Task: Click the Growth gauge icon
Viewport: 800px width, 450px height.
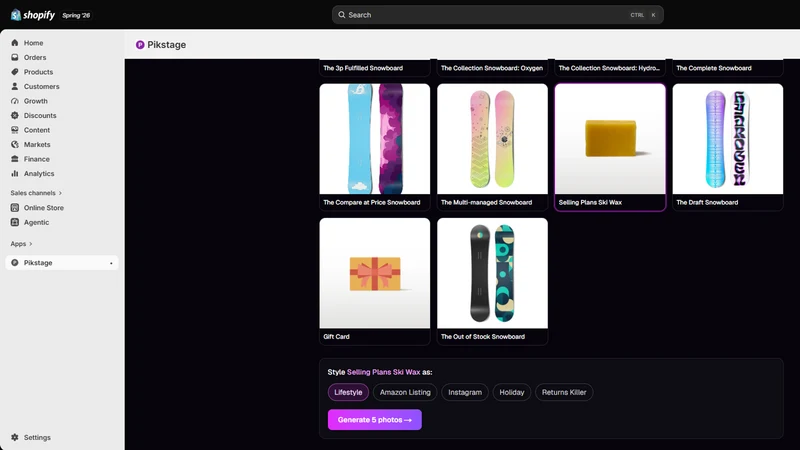Action: click(15, 101)
